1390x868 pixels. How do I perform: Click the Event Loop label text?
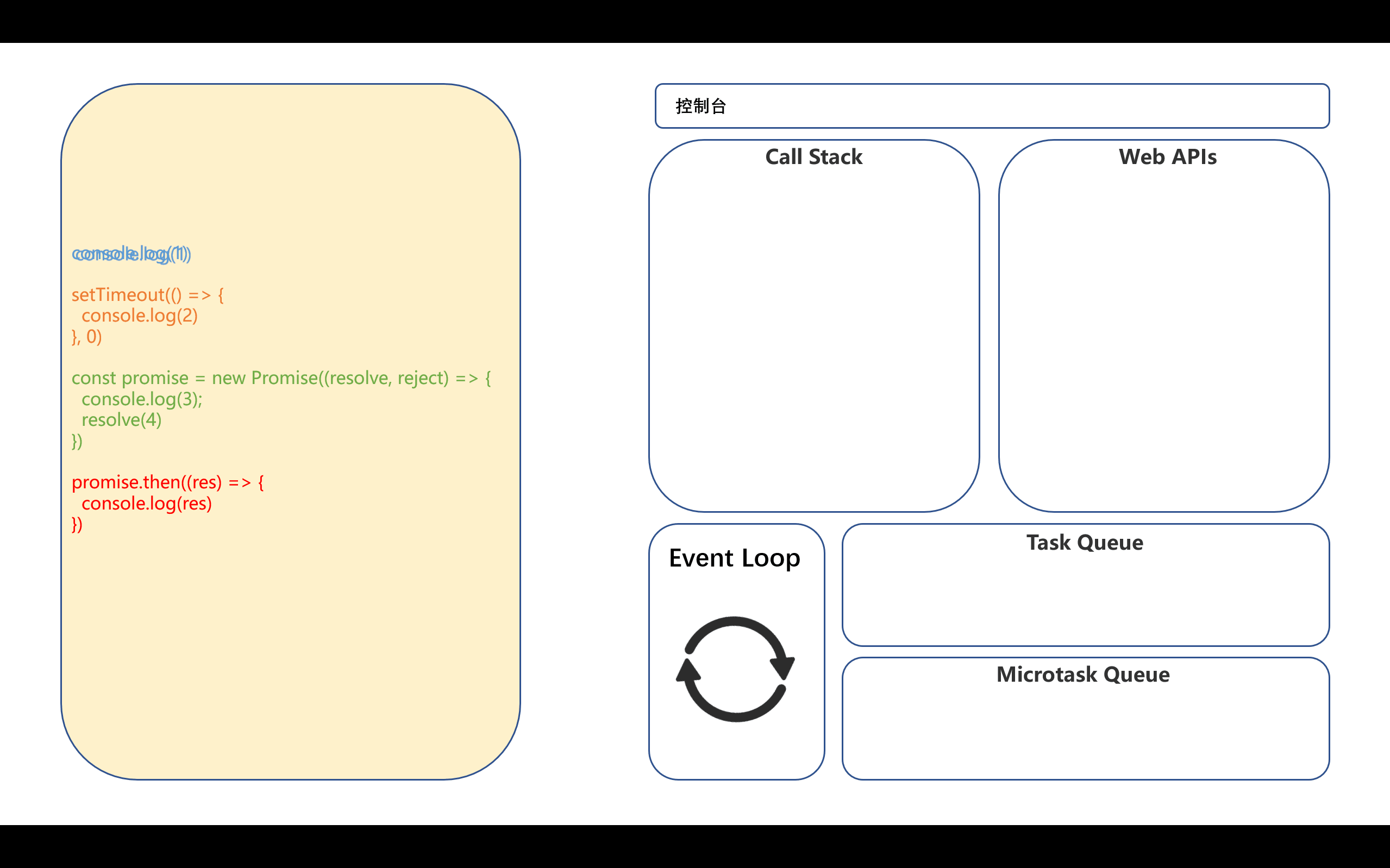[x=734, y=558]
